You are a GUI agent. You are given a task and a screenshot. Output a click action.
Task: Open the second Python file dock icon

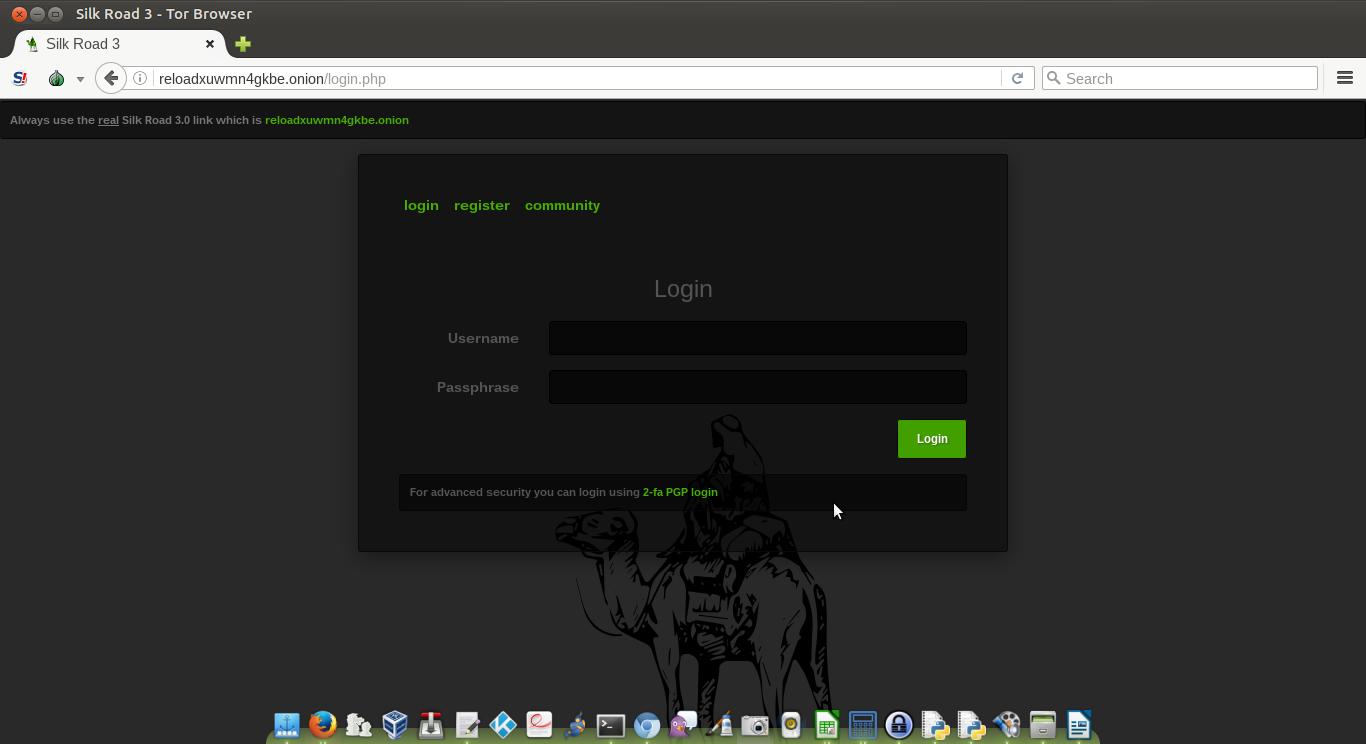click(971, 724)
